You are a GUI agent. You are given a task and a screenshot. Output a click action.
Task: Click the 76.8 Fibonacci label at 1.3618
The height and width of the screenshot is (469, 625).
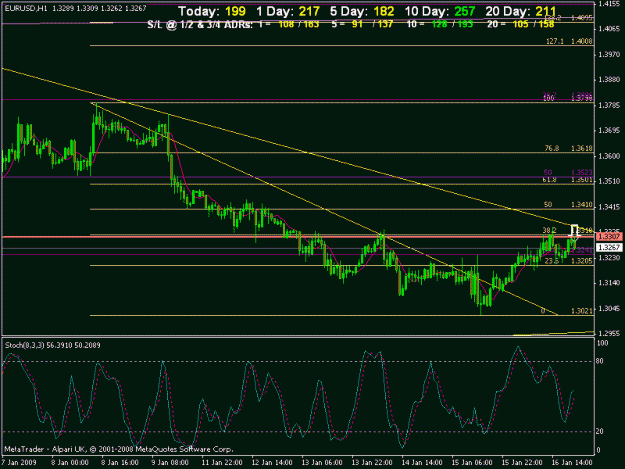(568, 148)
